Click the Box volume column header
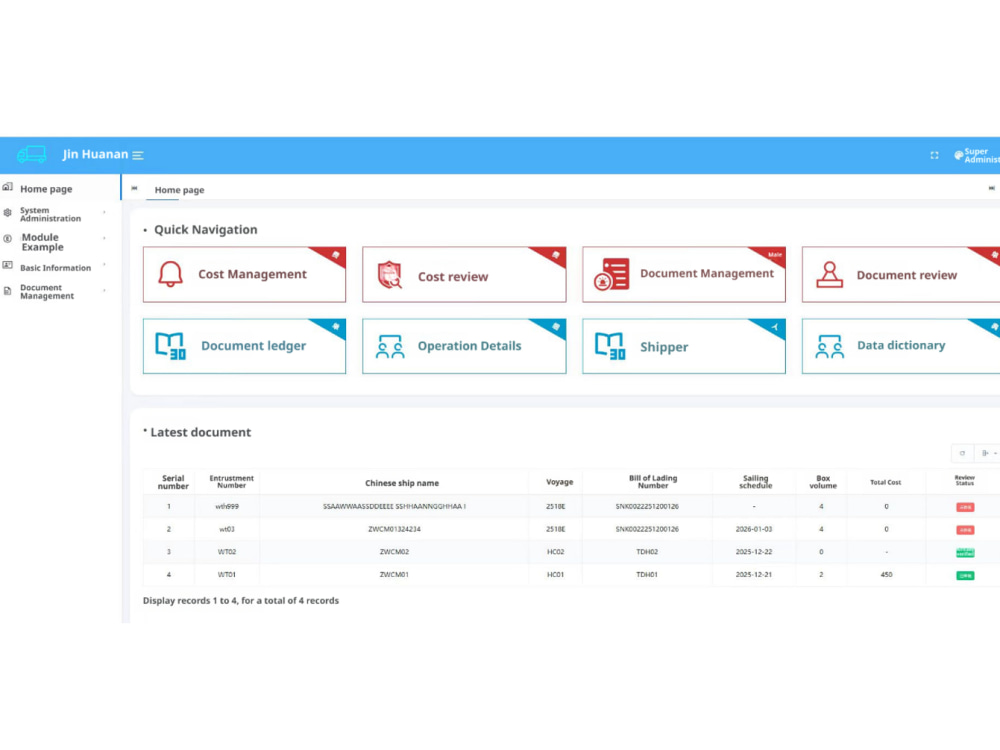The width and height of the screenshot is (1000, 750). (823, 482)
